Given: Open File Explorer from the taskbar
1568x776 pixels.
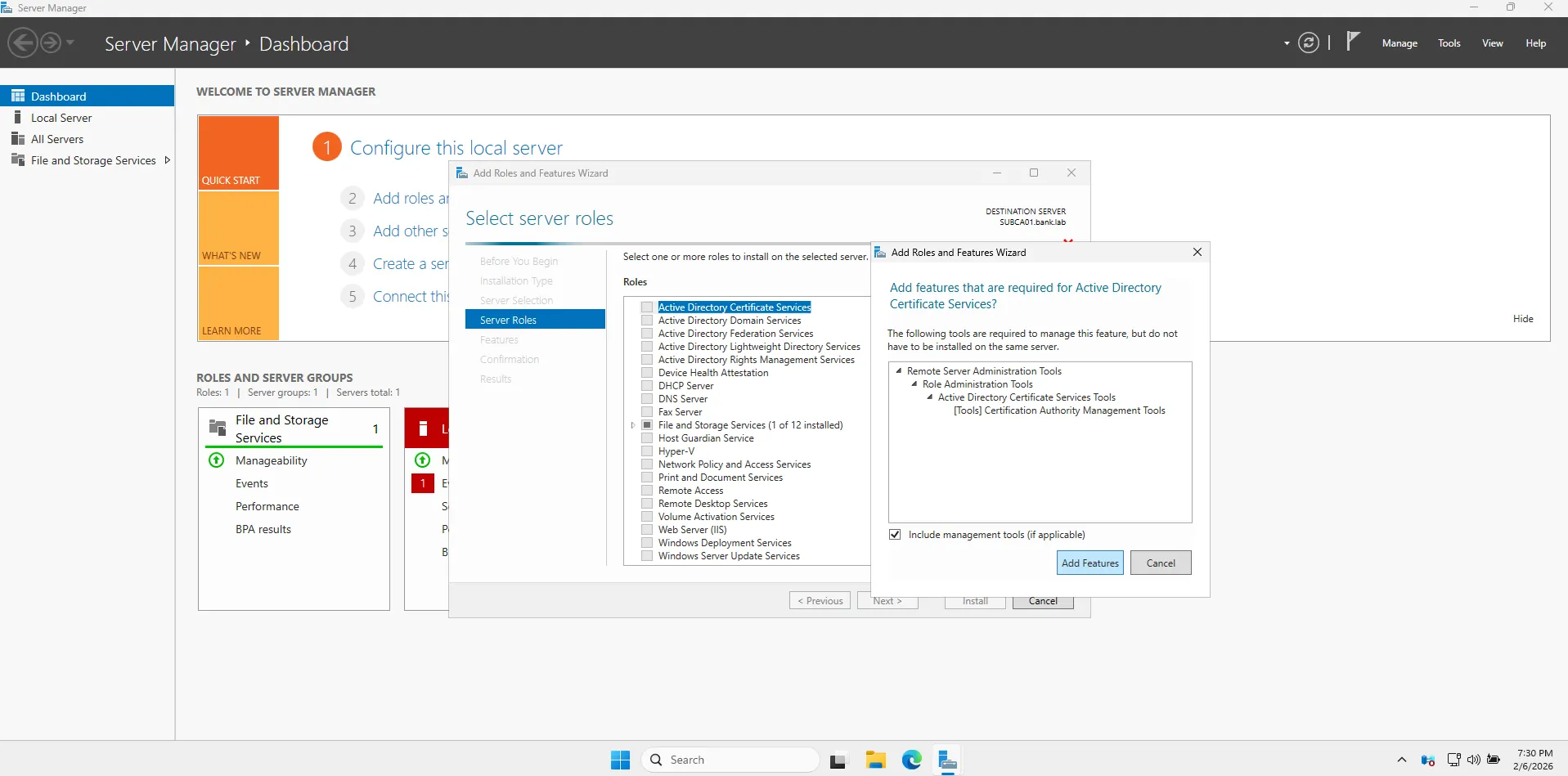Looking at the screenshot, I should point(876,760).
